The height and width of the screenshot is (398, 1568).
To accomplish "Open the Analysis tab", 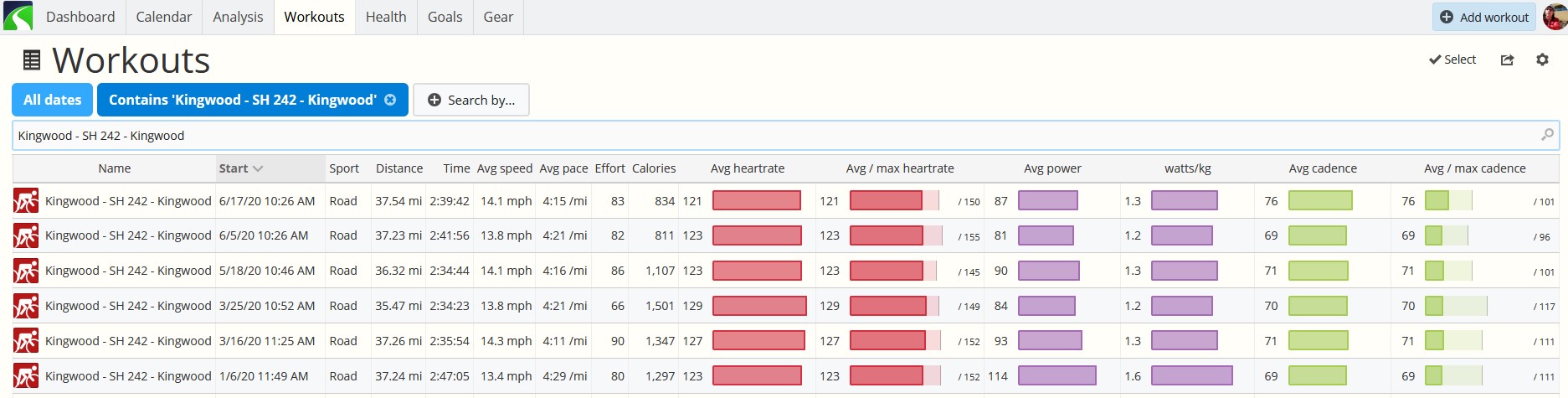I will (238, 17).
